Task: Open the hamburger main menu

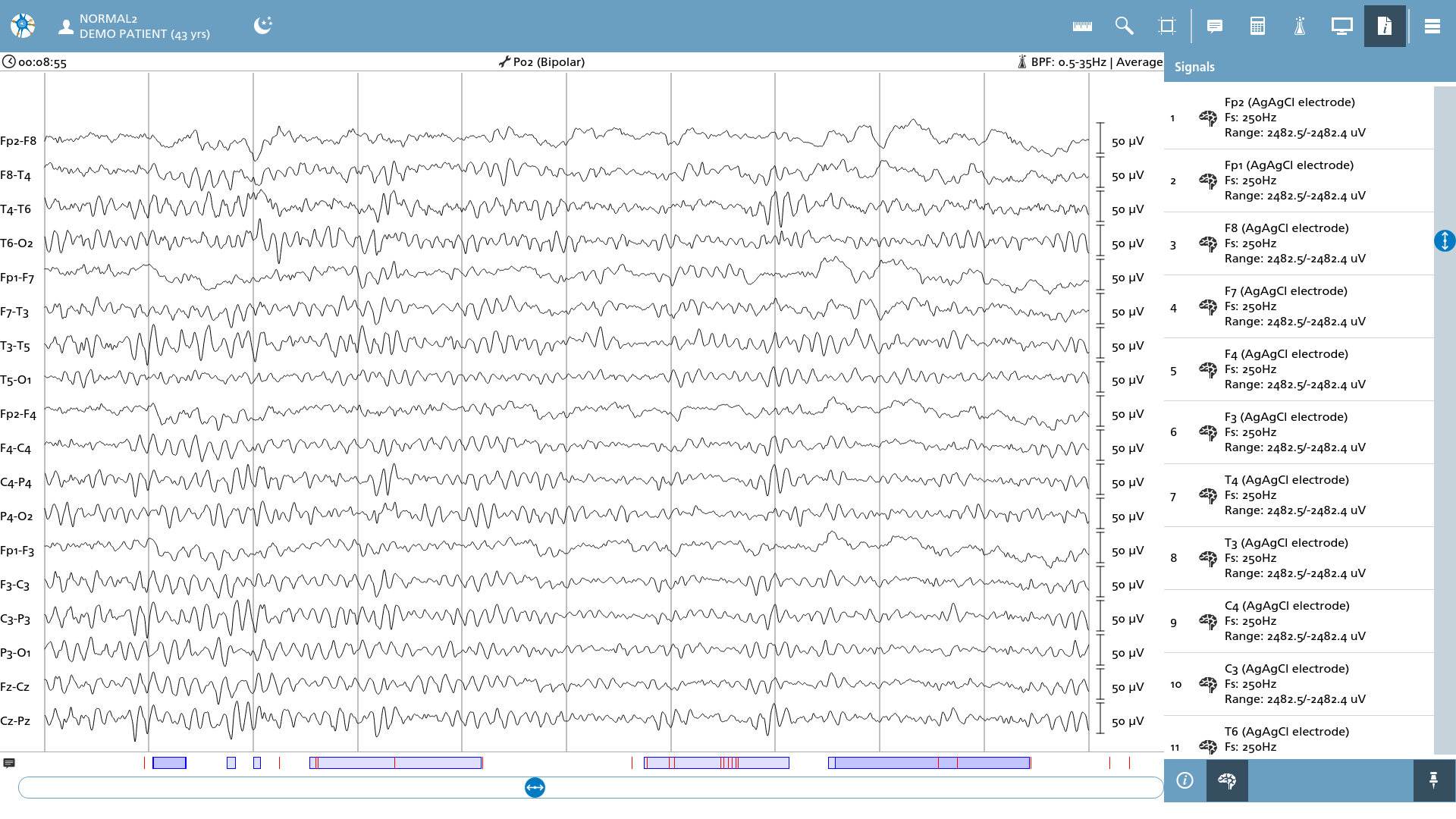Action: coord(1432,27)
